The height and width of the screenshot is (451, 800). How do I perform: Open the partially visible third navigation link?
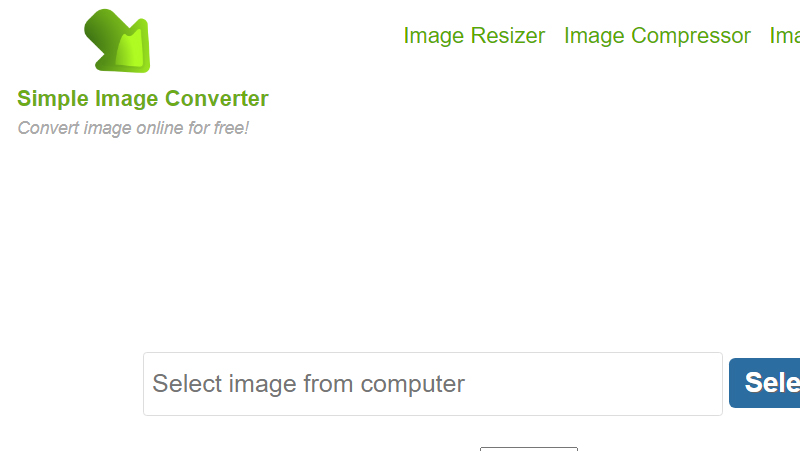click(x=785, y=36)
